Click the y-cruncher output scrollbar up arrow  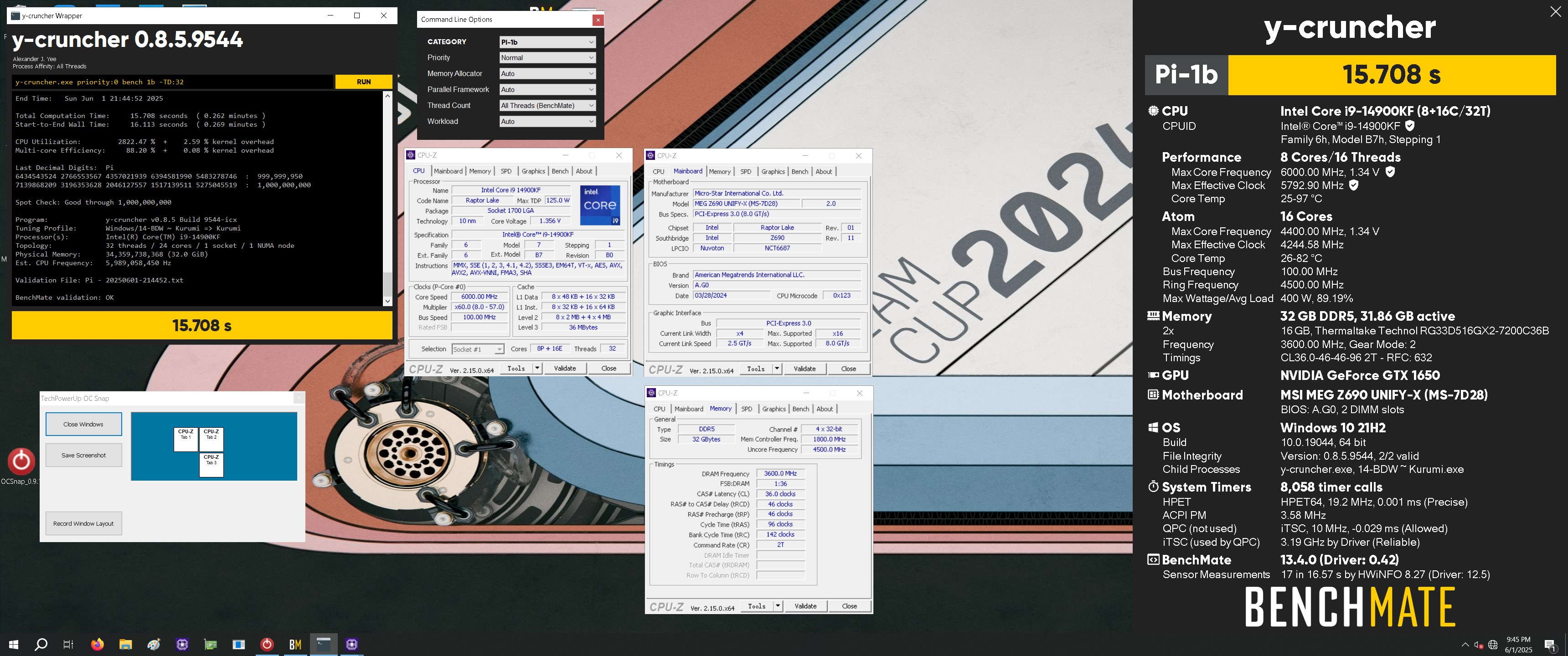(x=387, y=96)
